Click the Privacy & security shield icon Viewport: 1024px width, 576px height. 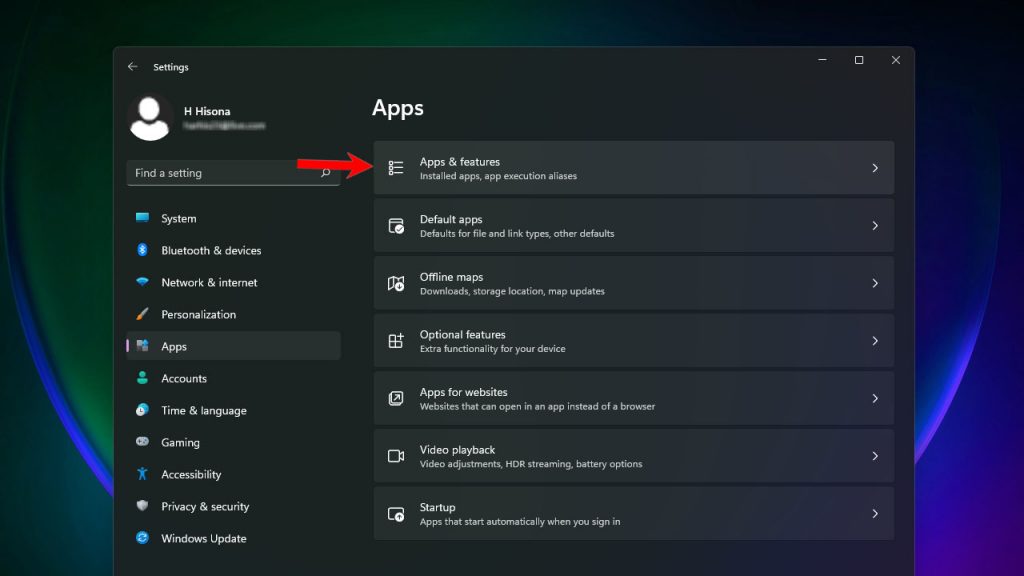(x=142, y=505)
